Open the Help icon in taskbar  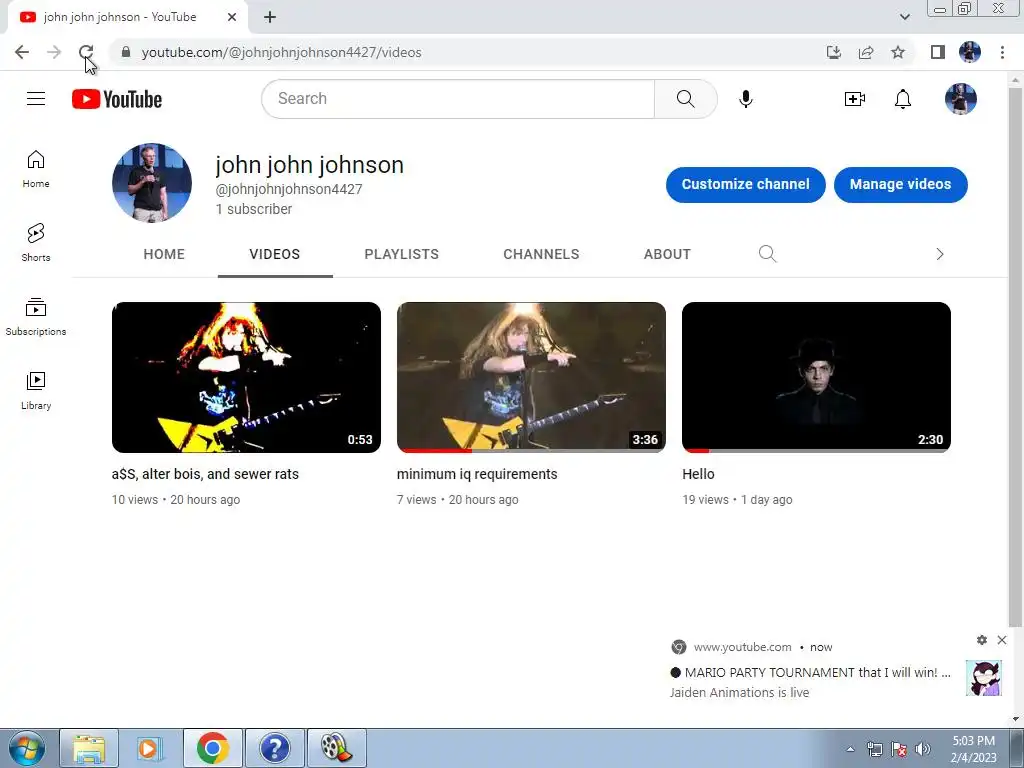pyautogui.click(x=274, y=748)
